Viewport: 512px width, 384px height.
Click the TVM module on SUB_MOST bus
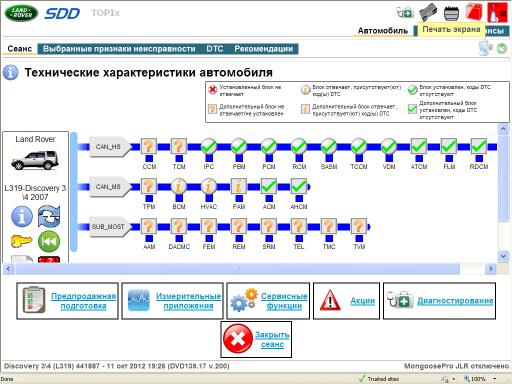[x=359, y=226]
